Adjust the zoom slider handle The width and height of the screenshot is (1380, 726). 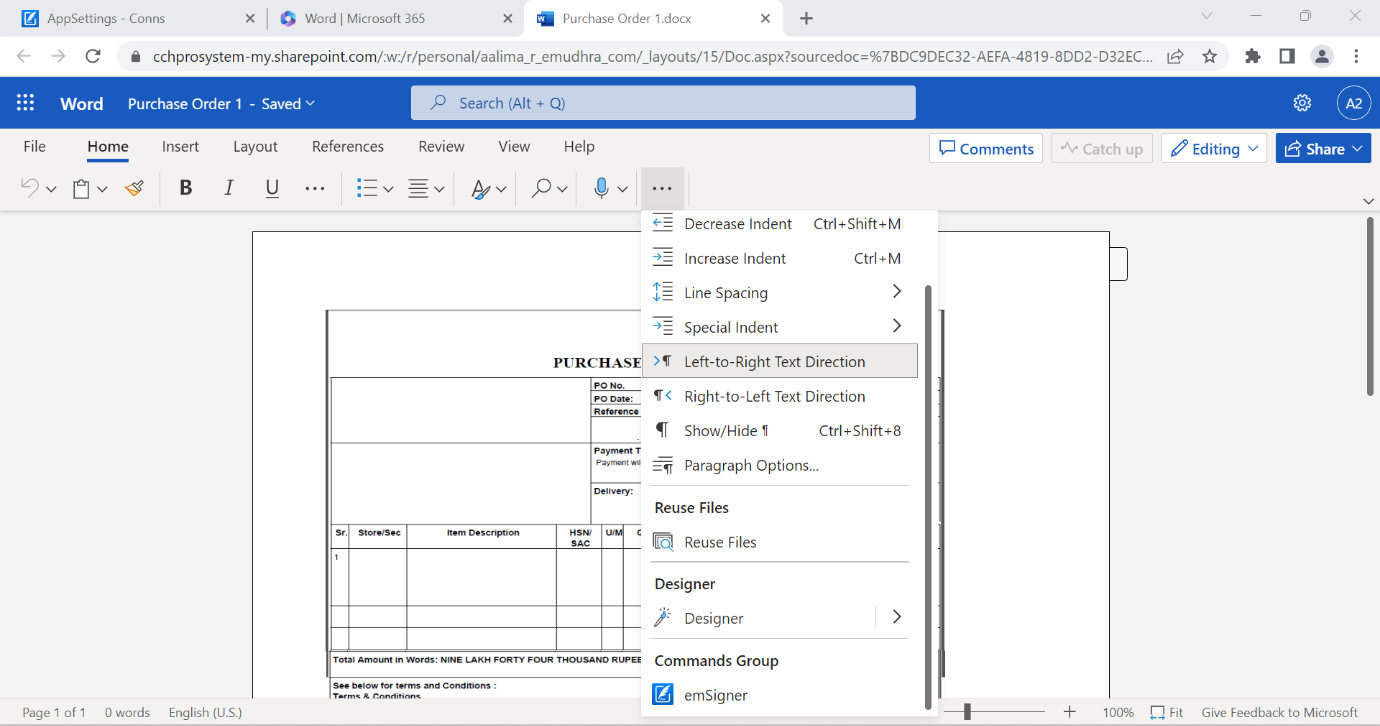[967, 712]
